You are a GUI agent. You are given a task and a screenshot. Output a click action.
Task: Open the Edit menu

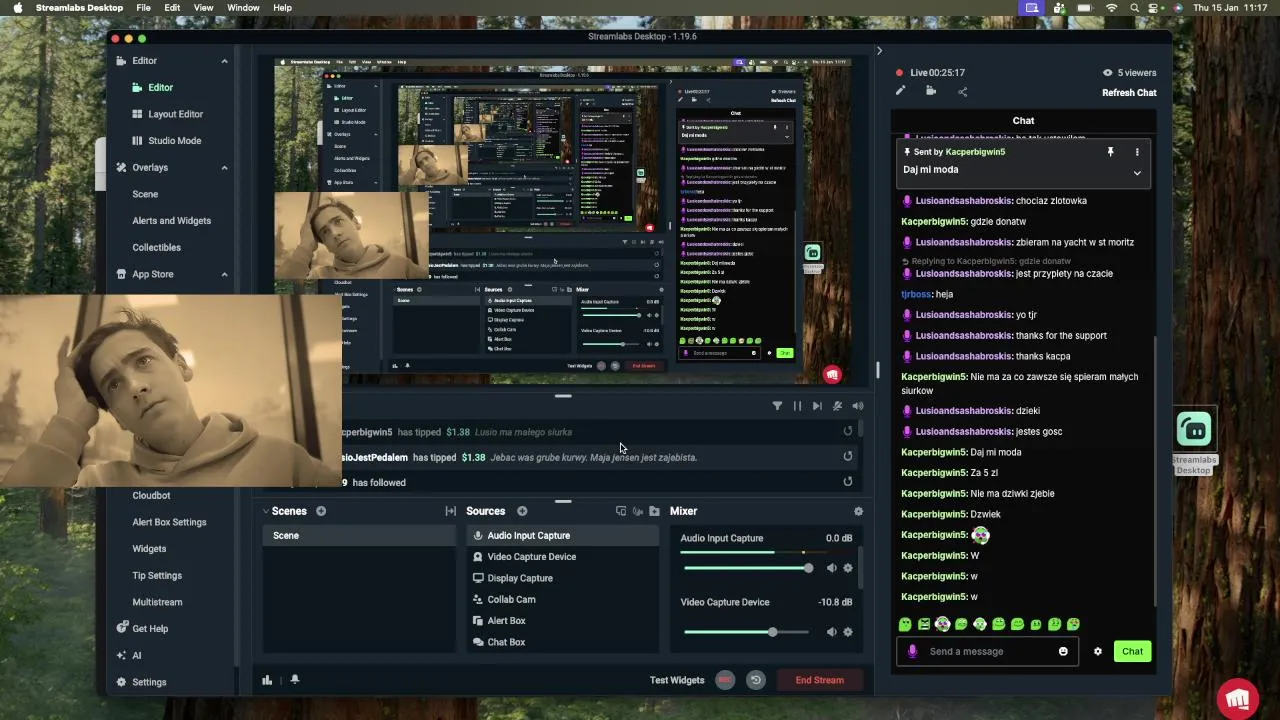(x=173, y=8)
